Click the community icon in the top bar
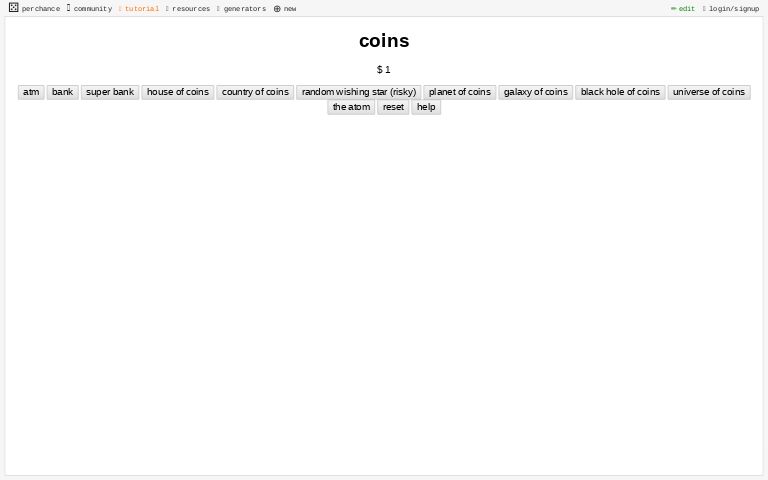768x480 pixels. pos(69,8)
